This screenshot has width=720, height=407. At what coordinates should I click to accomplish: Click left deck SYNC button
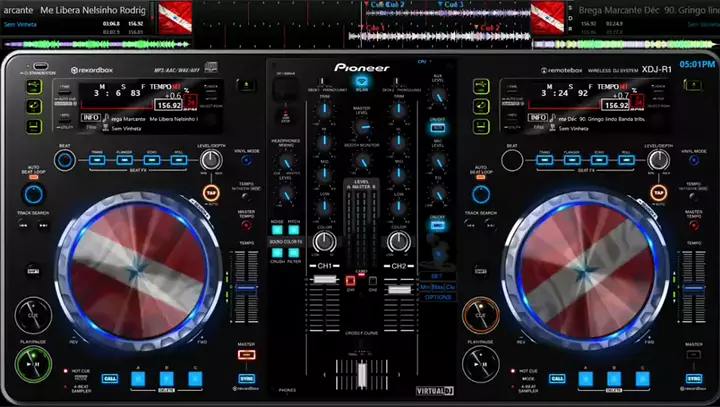(247, 379)
